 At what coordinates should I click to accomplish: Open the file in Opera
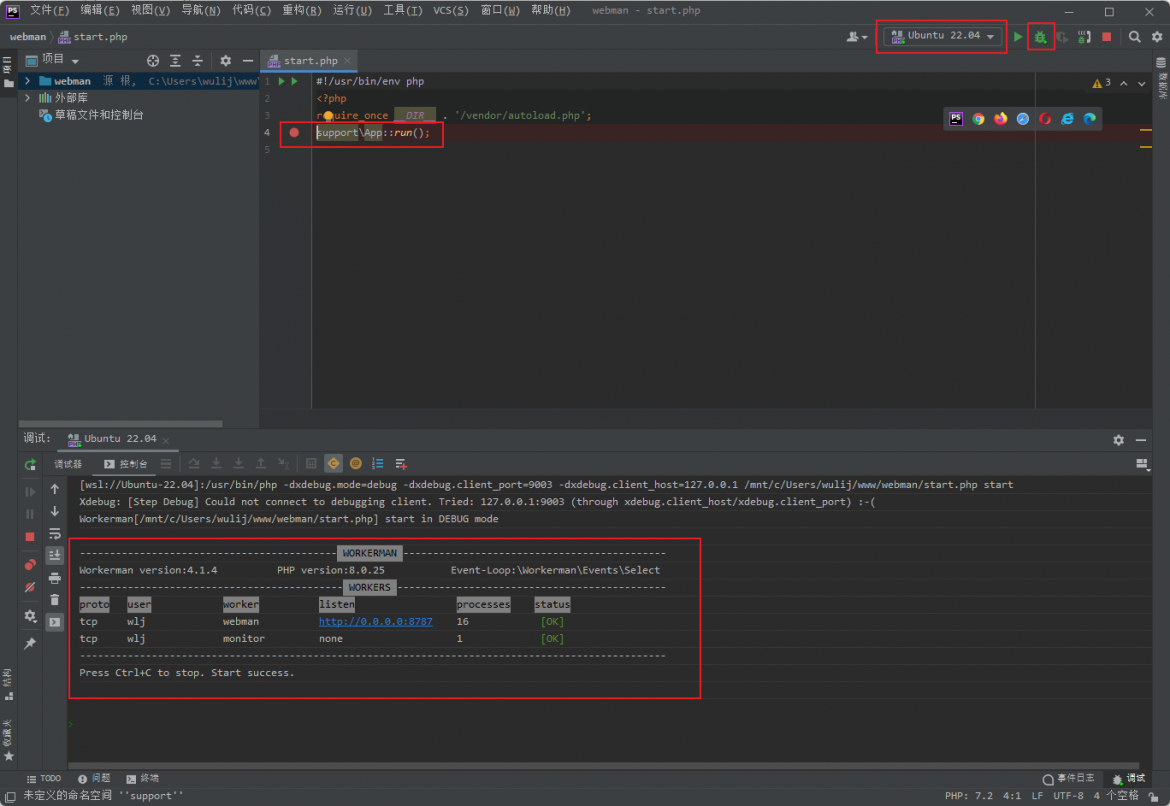pyautogui.click(x=1045, y=119)
